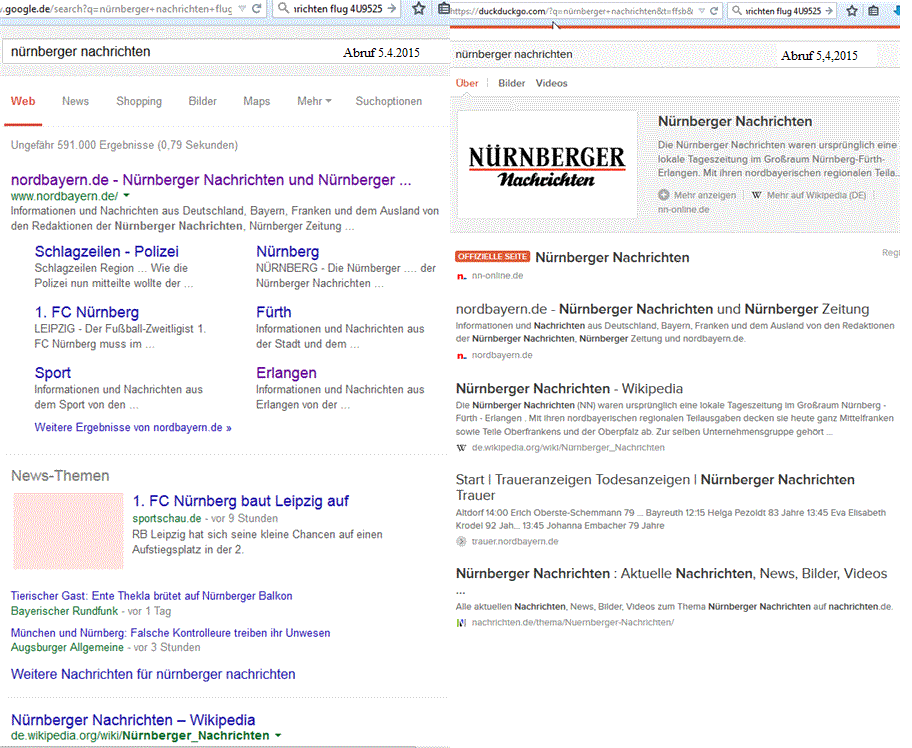Open the Bilder tab in Google
The width and height of the screenshot is (912, 748).
[x=202, y=101]
